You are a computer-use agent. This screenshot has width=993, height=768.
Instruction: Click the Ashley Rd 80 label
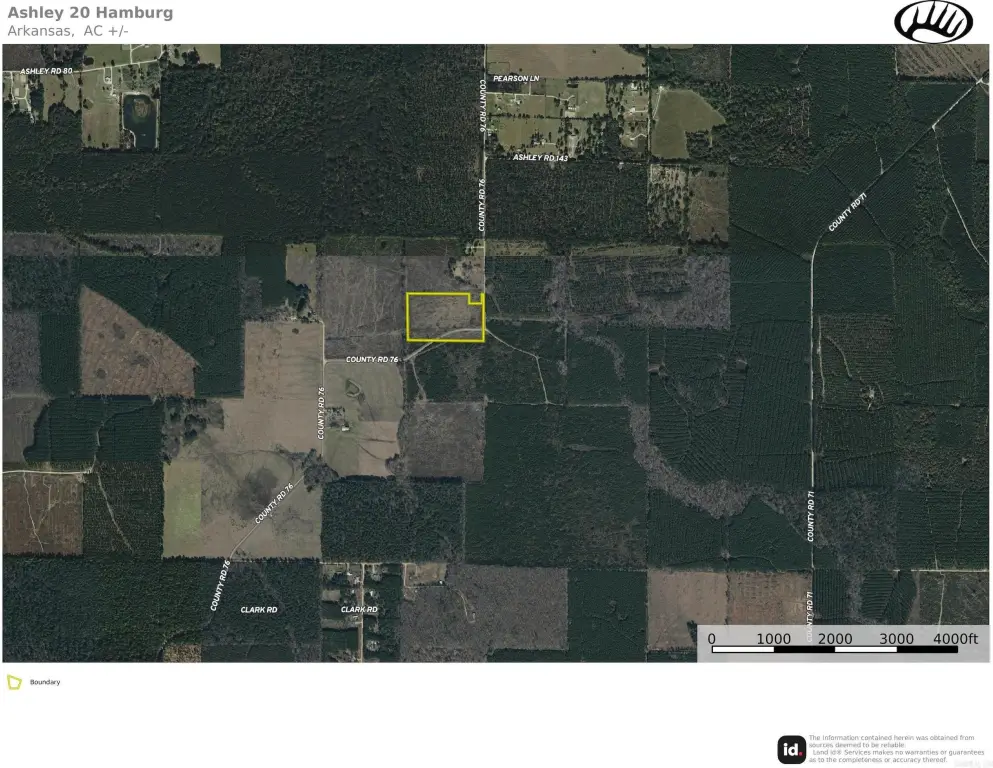[x=46, y=71]
